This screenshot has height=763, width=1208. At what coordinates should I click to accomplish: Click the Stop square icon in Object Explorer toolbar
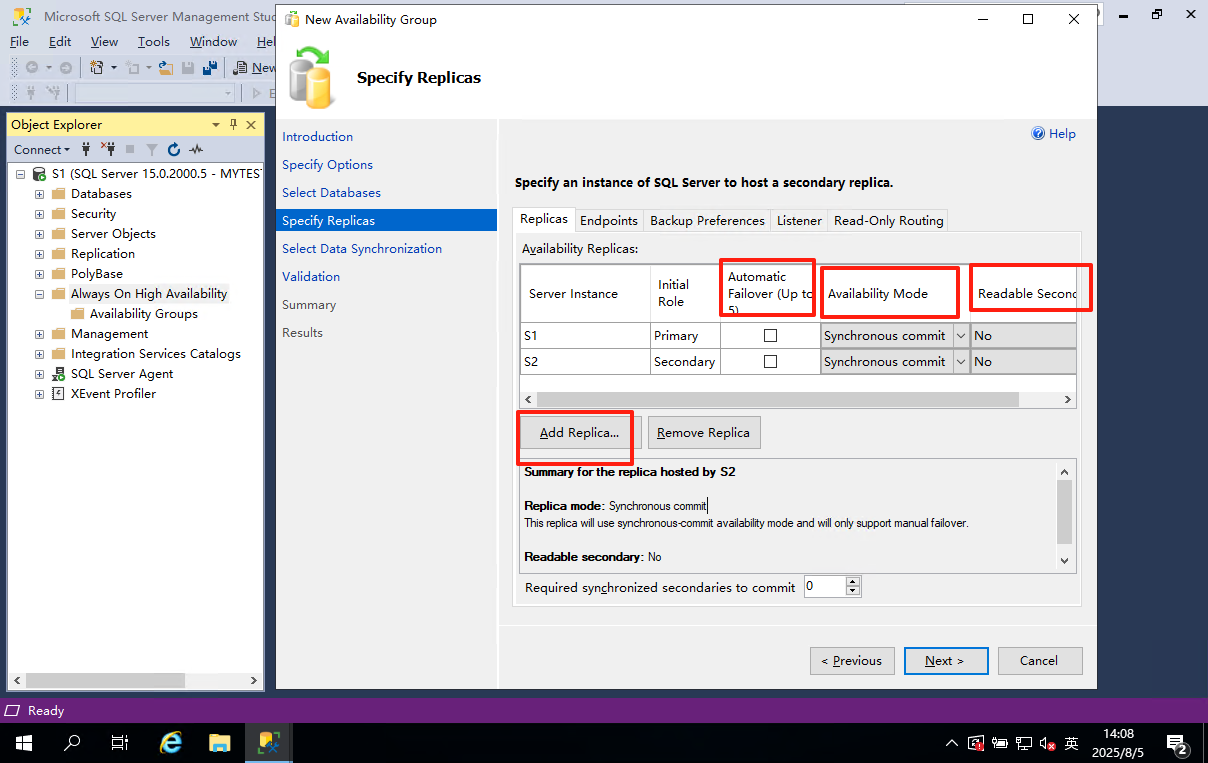[x=130, y=149]
